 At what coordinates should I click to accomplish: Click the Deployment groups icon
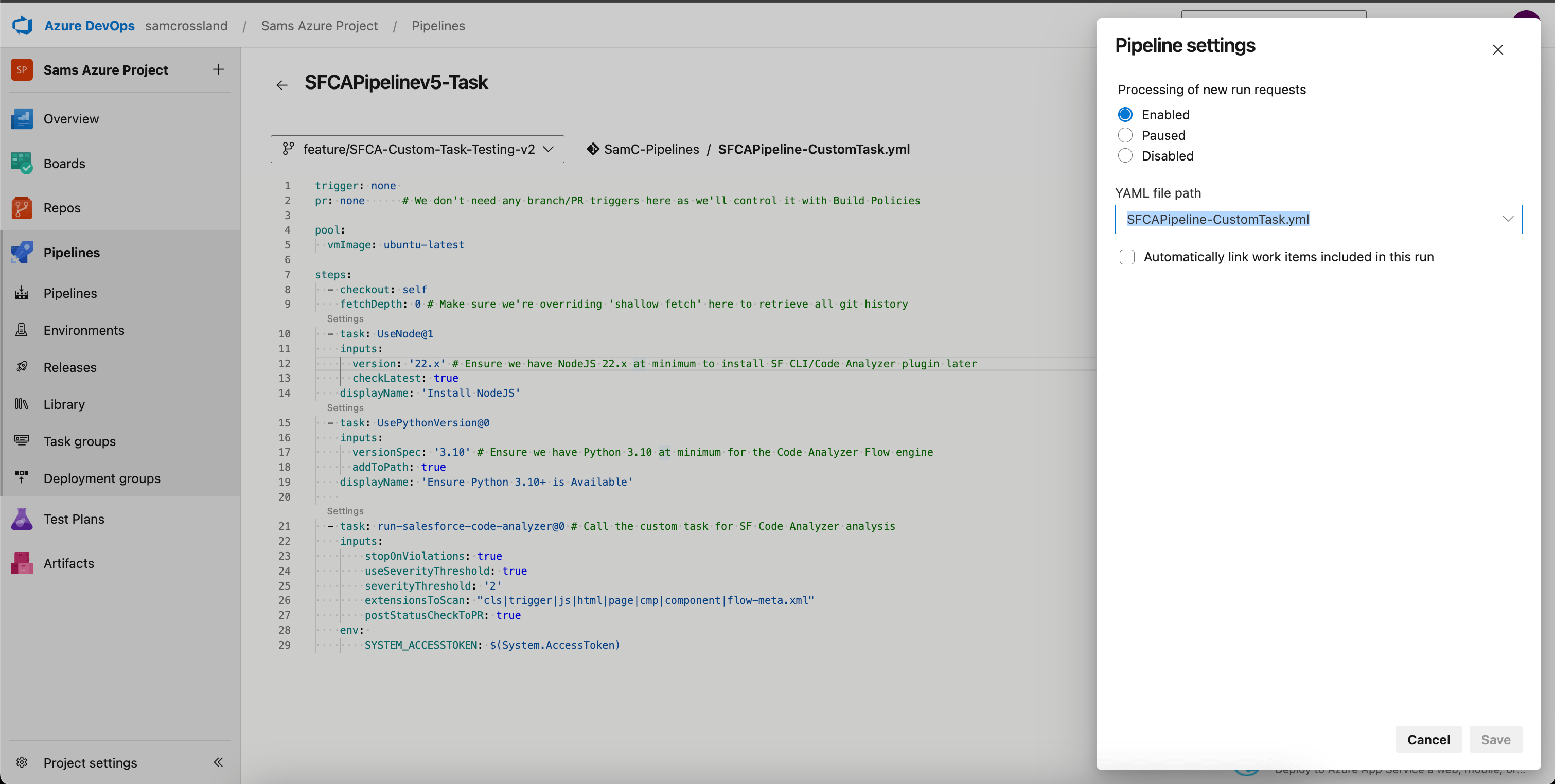[22, 478]
